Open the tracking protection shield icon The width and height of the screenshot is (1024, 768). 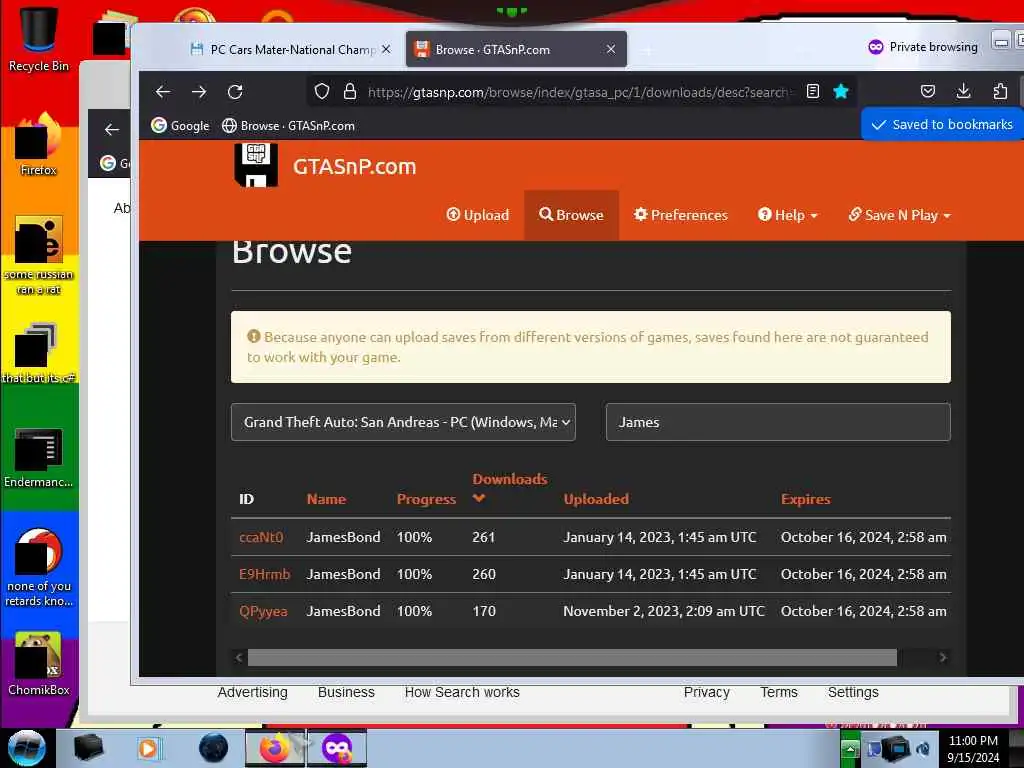point(321,91)
